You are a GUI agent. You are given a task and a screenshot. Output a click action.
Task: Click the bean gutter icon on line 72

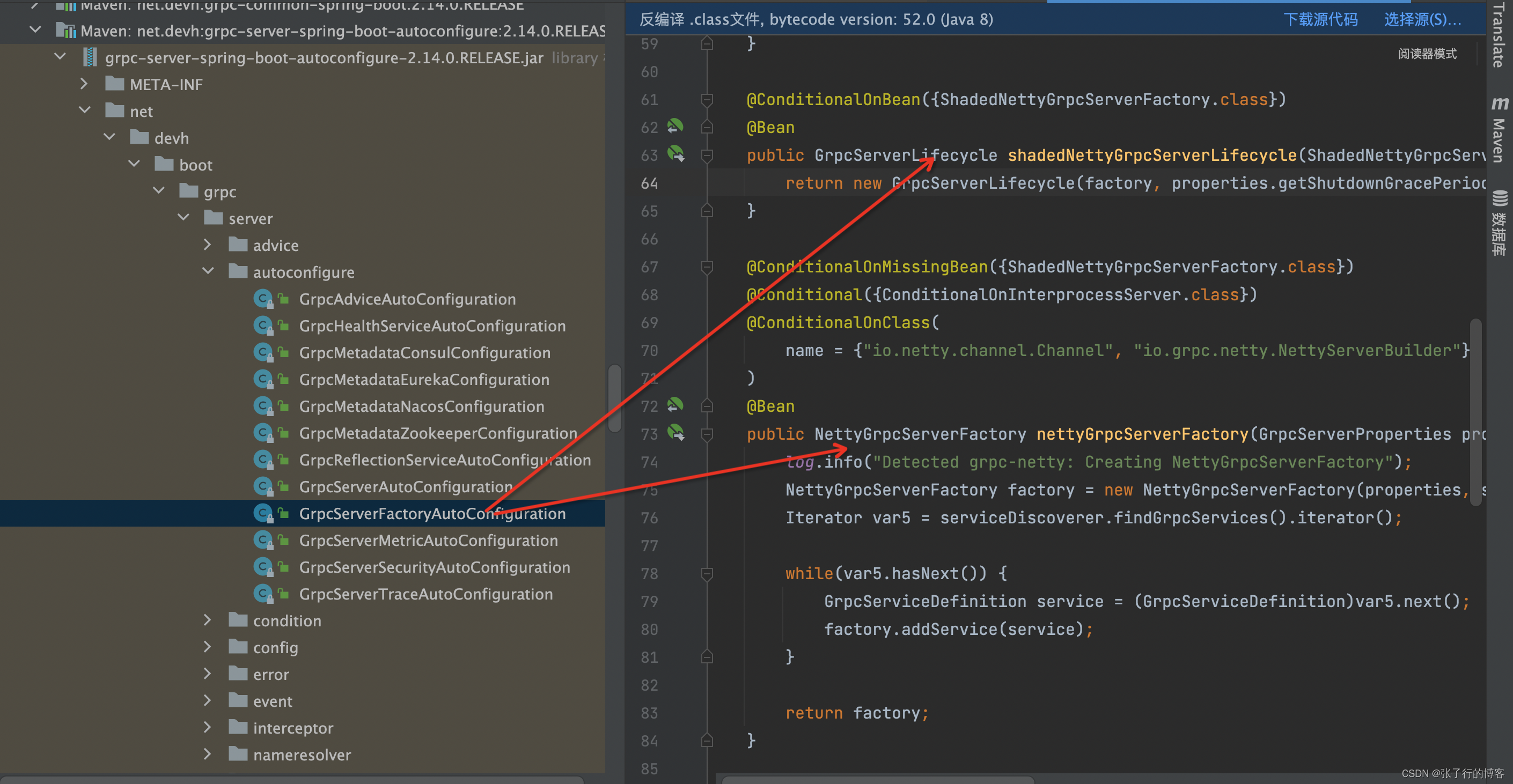coord(675,405)
